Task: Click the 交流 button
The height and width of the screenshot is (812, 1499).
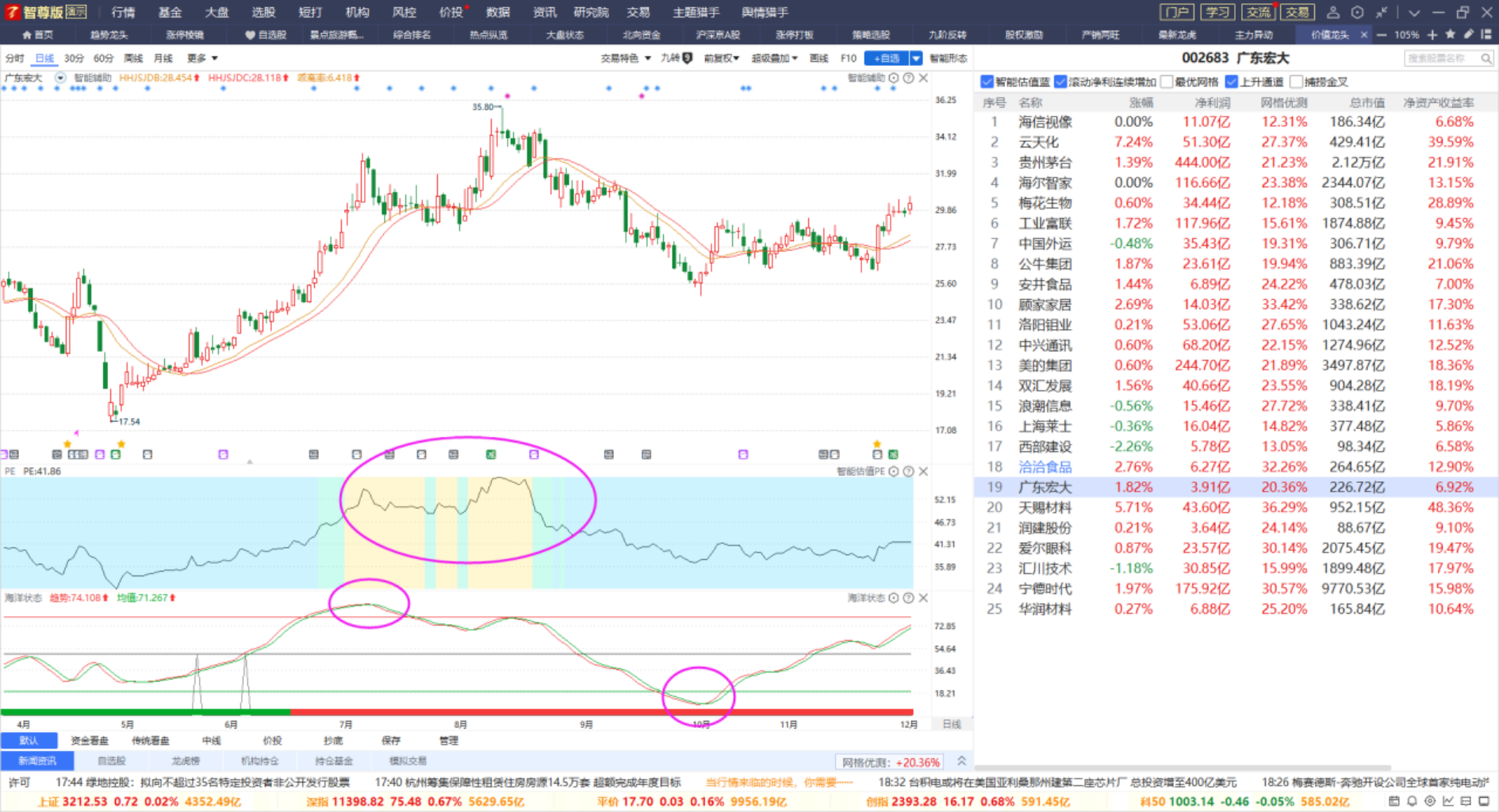Action: [1258, 12]
